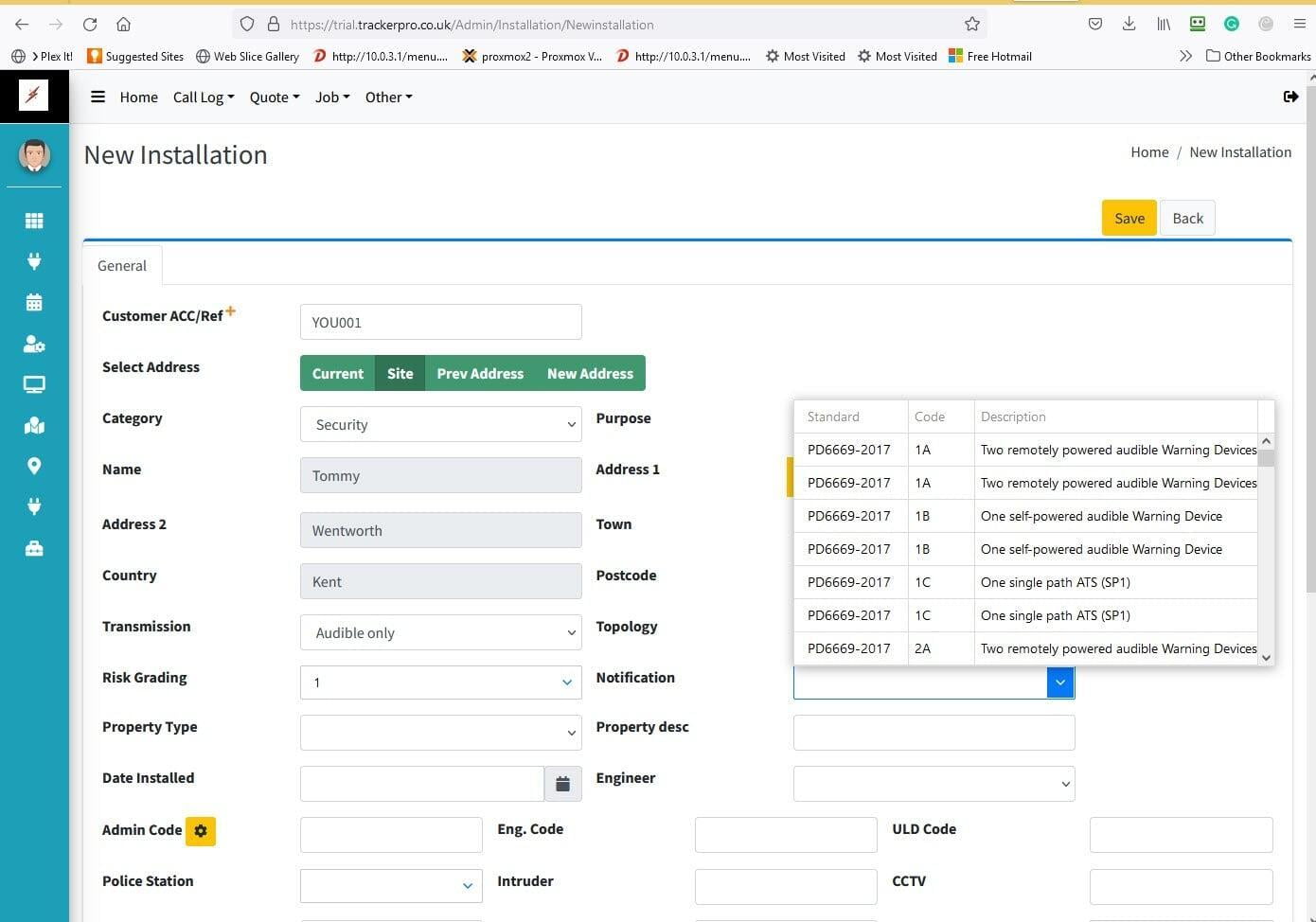This screenshot has height=922, width=1316.
Task: Open the user settings icon in sidebar
Action: (34, 344)
